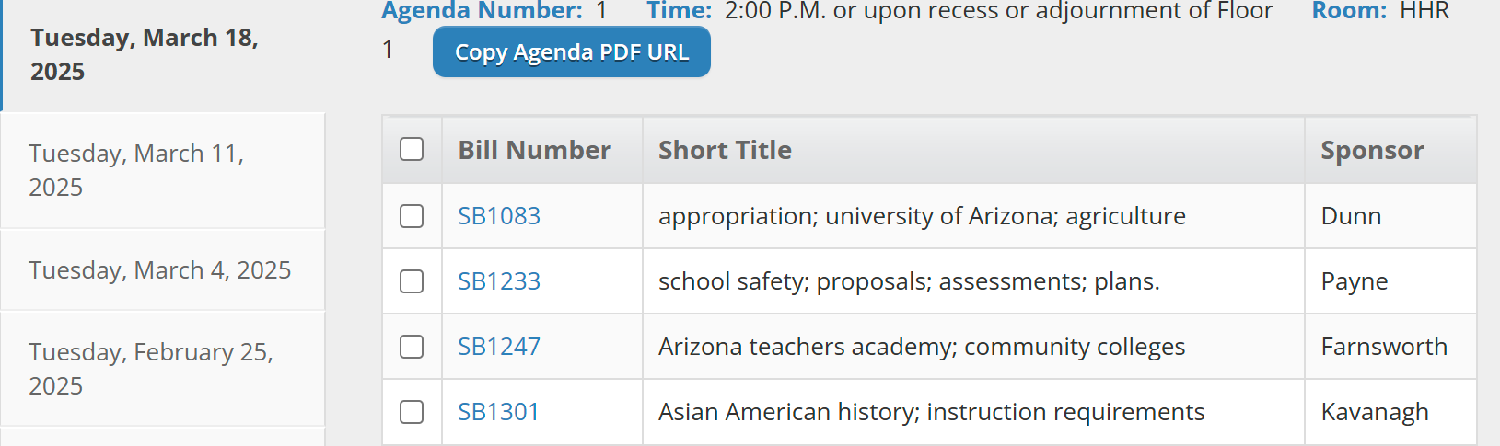Open the Tuesday, February 25, 2025 agenda

(150, 368)
